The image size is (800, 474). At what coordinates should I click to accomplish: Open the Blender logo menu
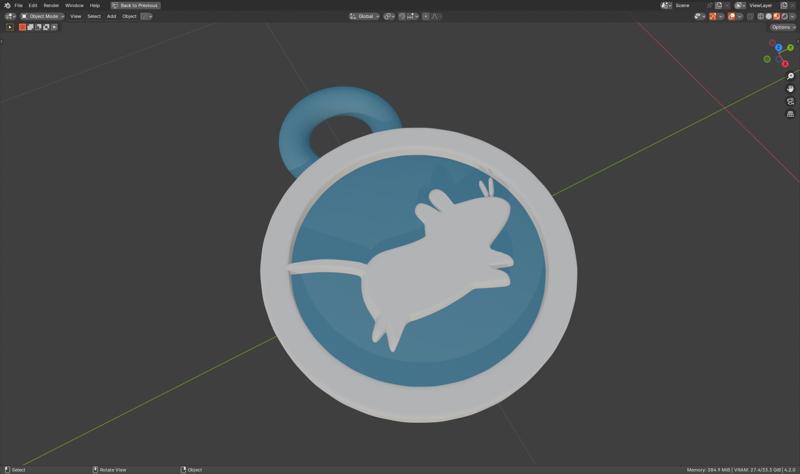[7, 5]
